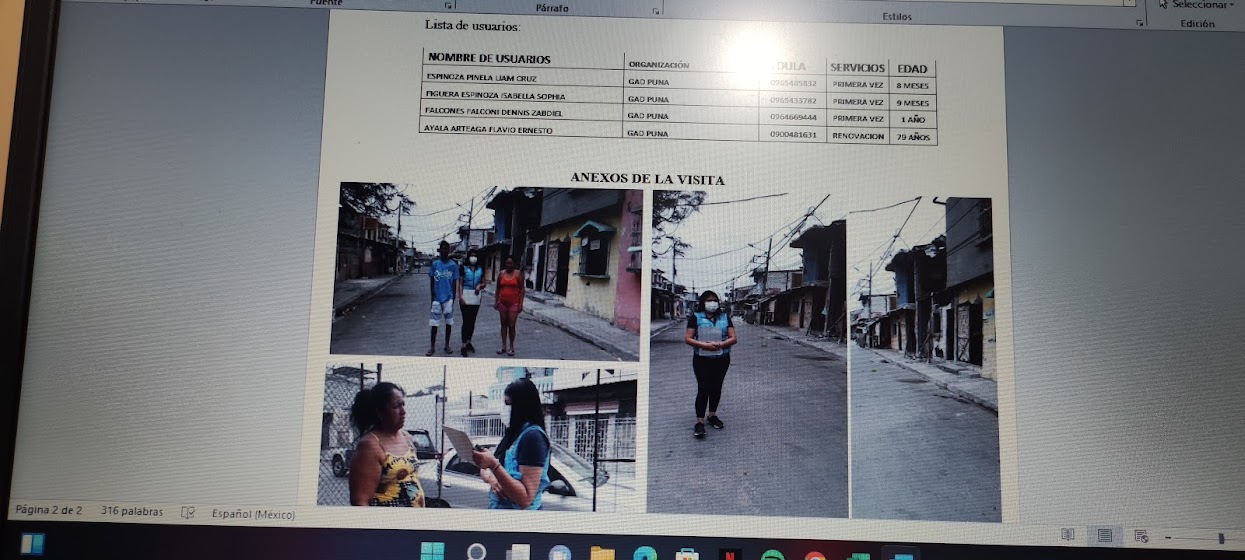
Task: Switch to Web Layout view
Action: [x=1141, y=536]
